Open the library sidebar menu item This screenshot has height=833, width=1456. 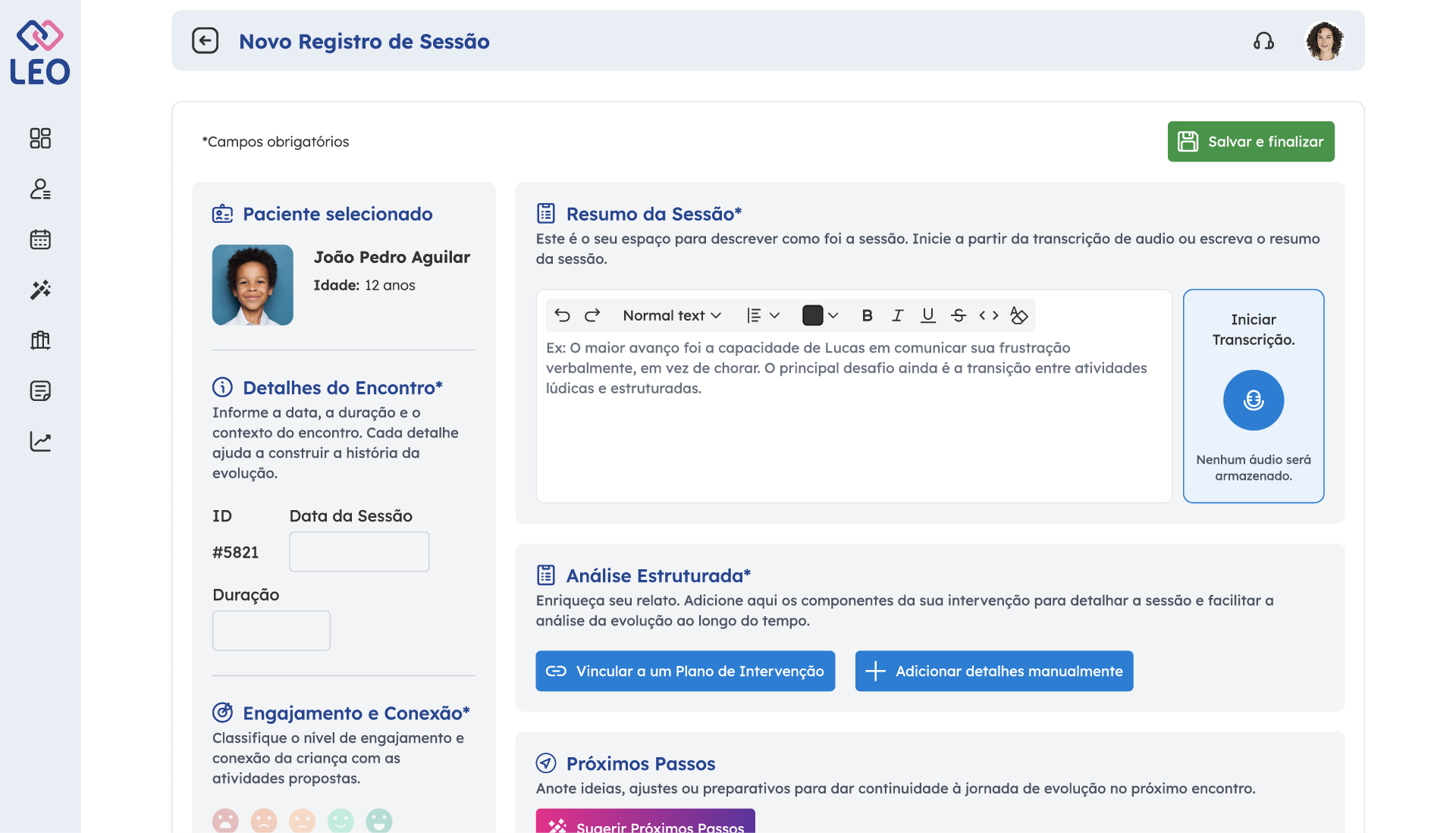pyautogui.click(x=40, y=340)
